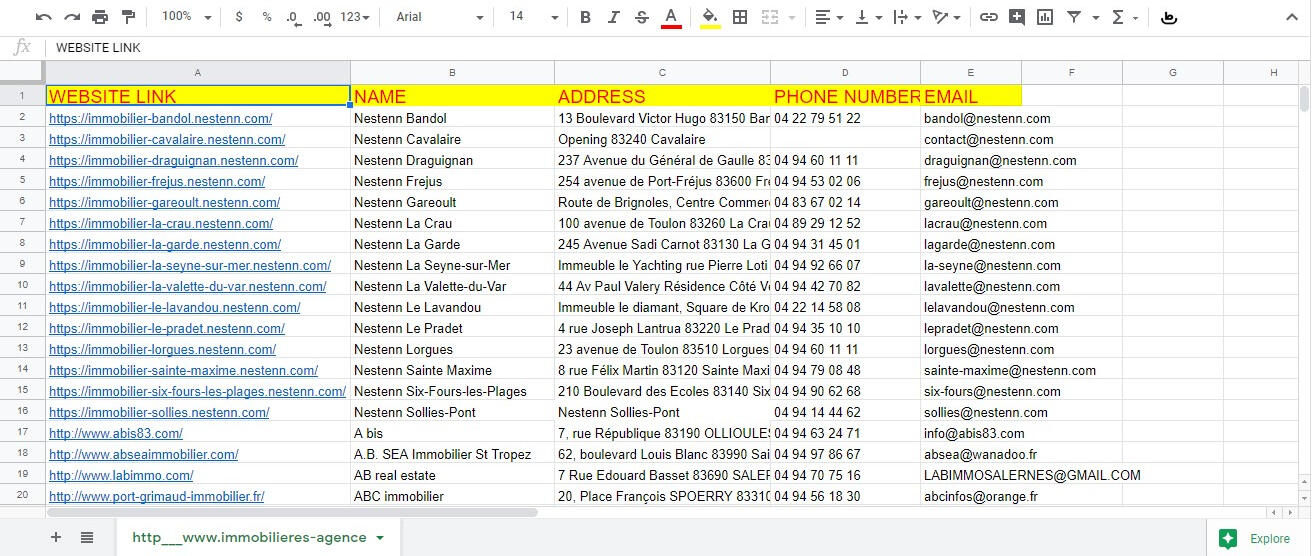This screenshot has width=1315, height=556.
Task: Open the Arial font family dropdown
Action: coord(439,17)
